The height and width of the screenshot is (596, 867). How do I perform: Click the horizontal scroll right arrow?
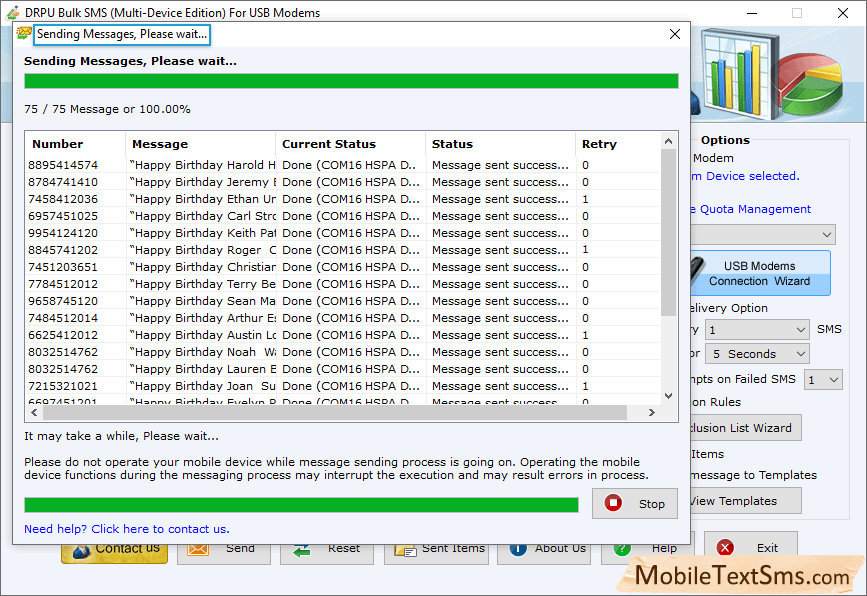652,412
